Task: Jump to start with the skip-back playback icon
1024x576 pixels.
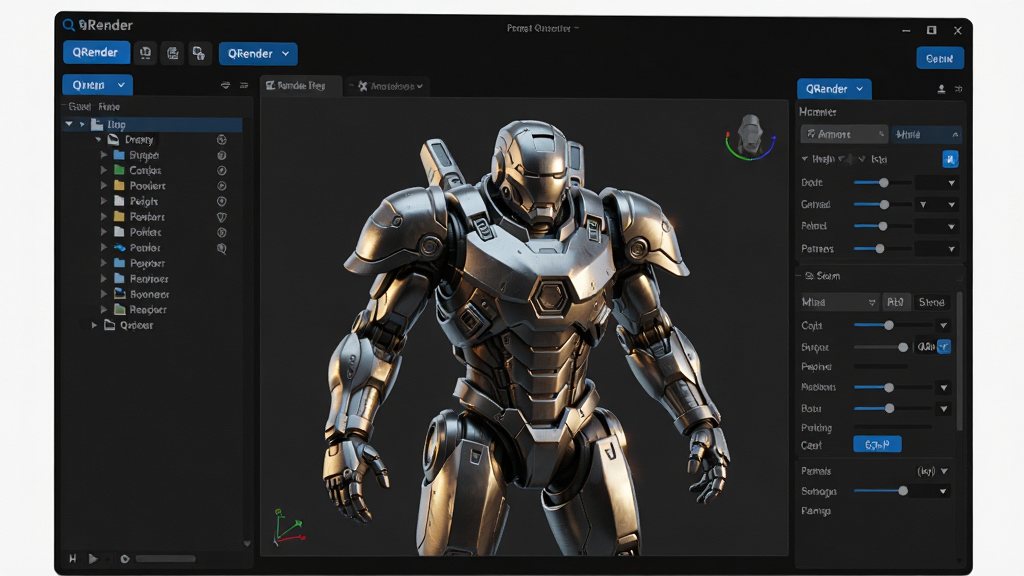Action: [72, 559]
